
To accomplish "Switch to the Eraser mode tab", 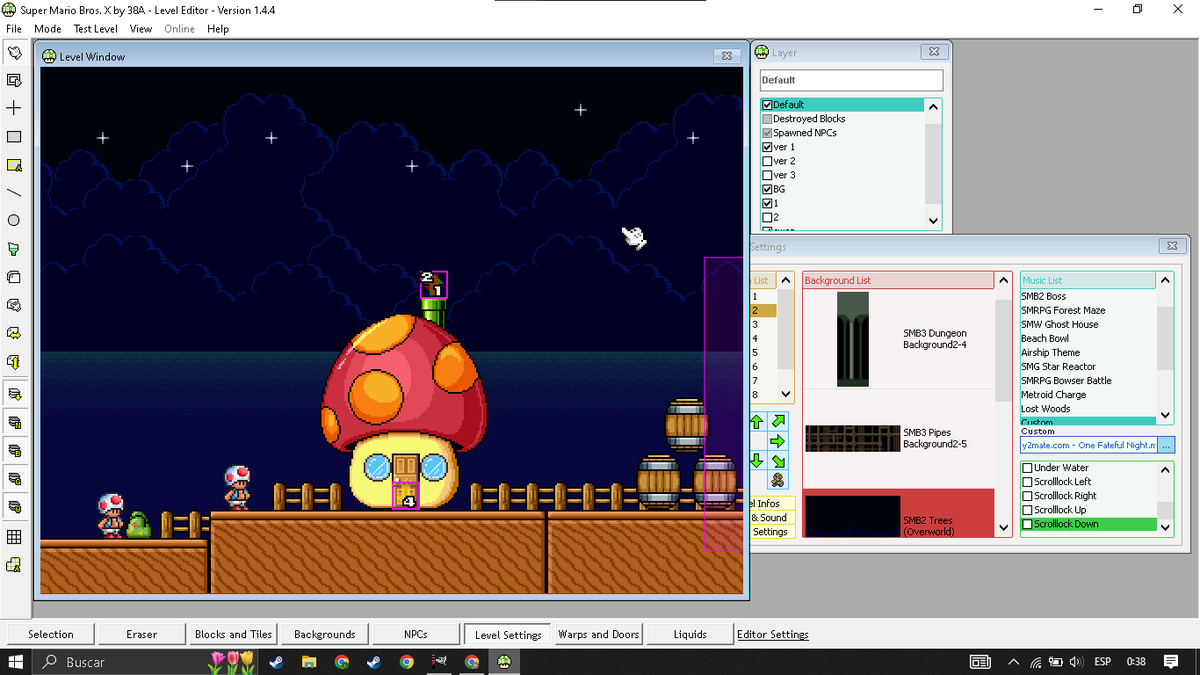I will coord(142,634).
